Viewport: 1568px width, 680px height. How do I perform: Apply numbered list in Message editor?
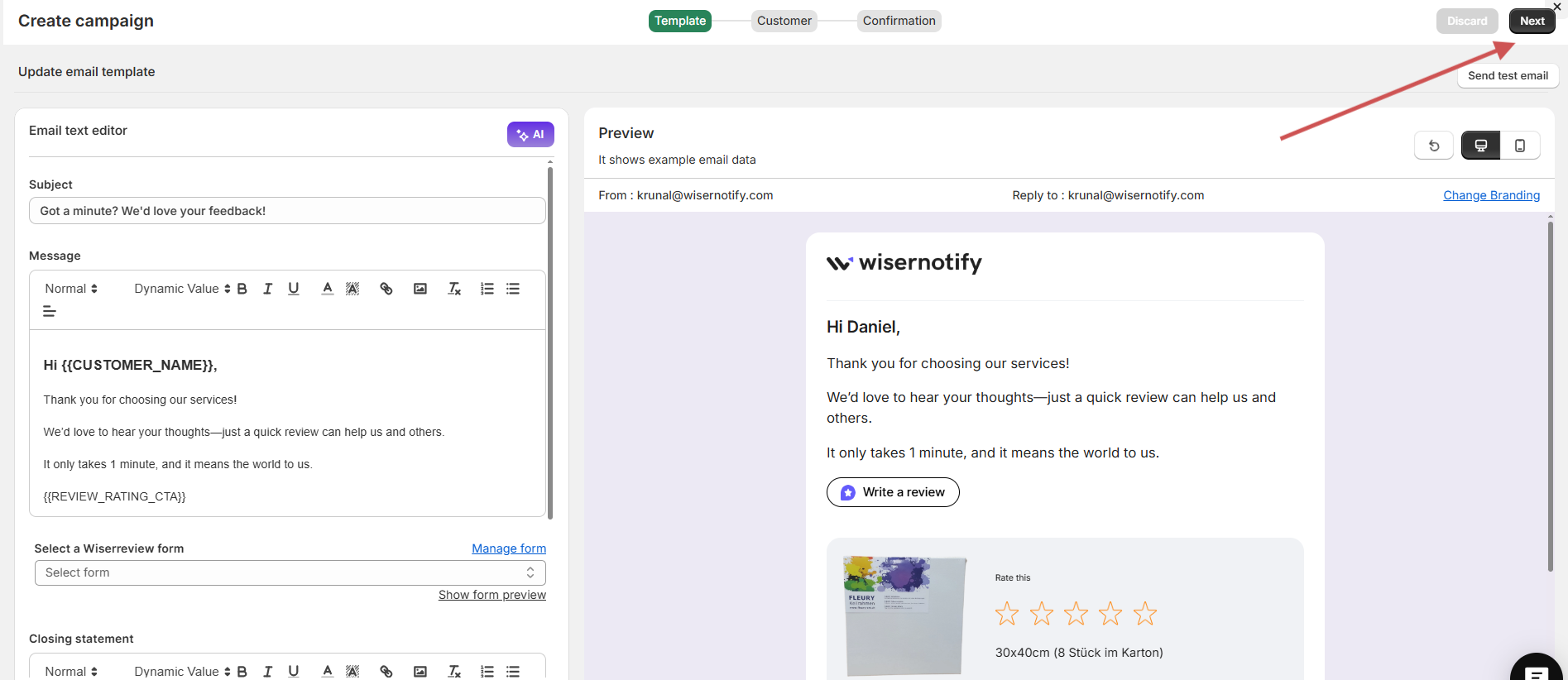click(x=487, y=289)
